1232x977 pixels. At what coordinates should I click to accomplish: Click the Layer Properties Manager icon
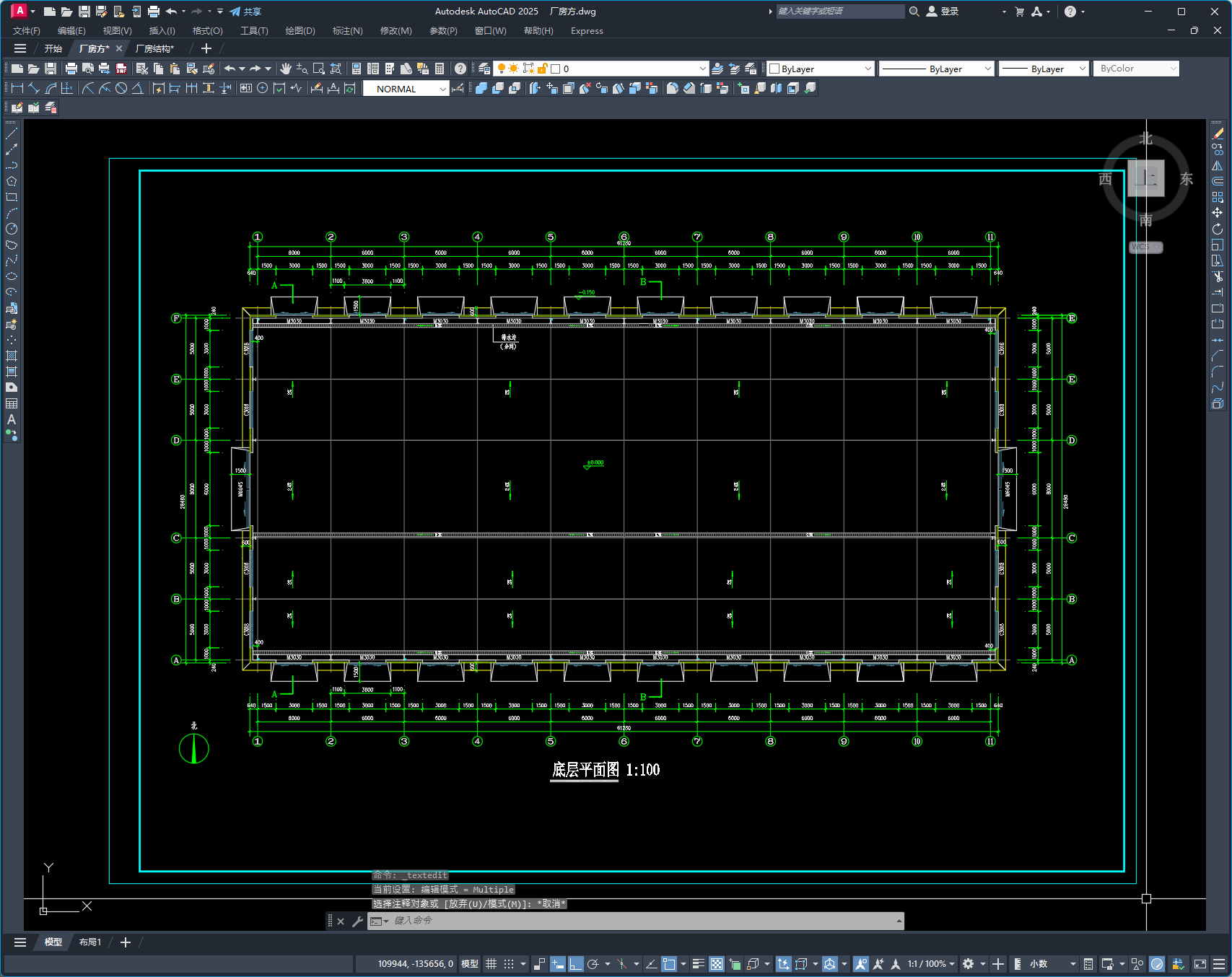point(484,69)
